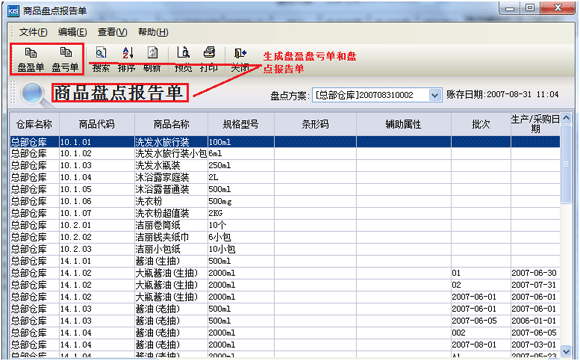Screen dimensions: 580x361
Task: Refresh the report with 刷新
Action: click(x=152, y=59)
